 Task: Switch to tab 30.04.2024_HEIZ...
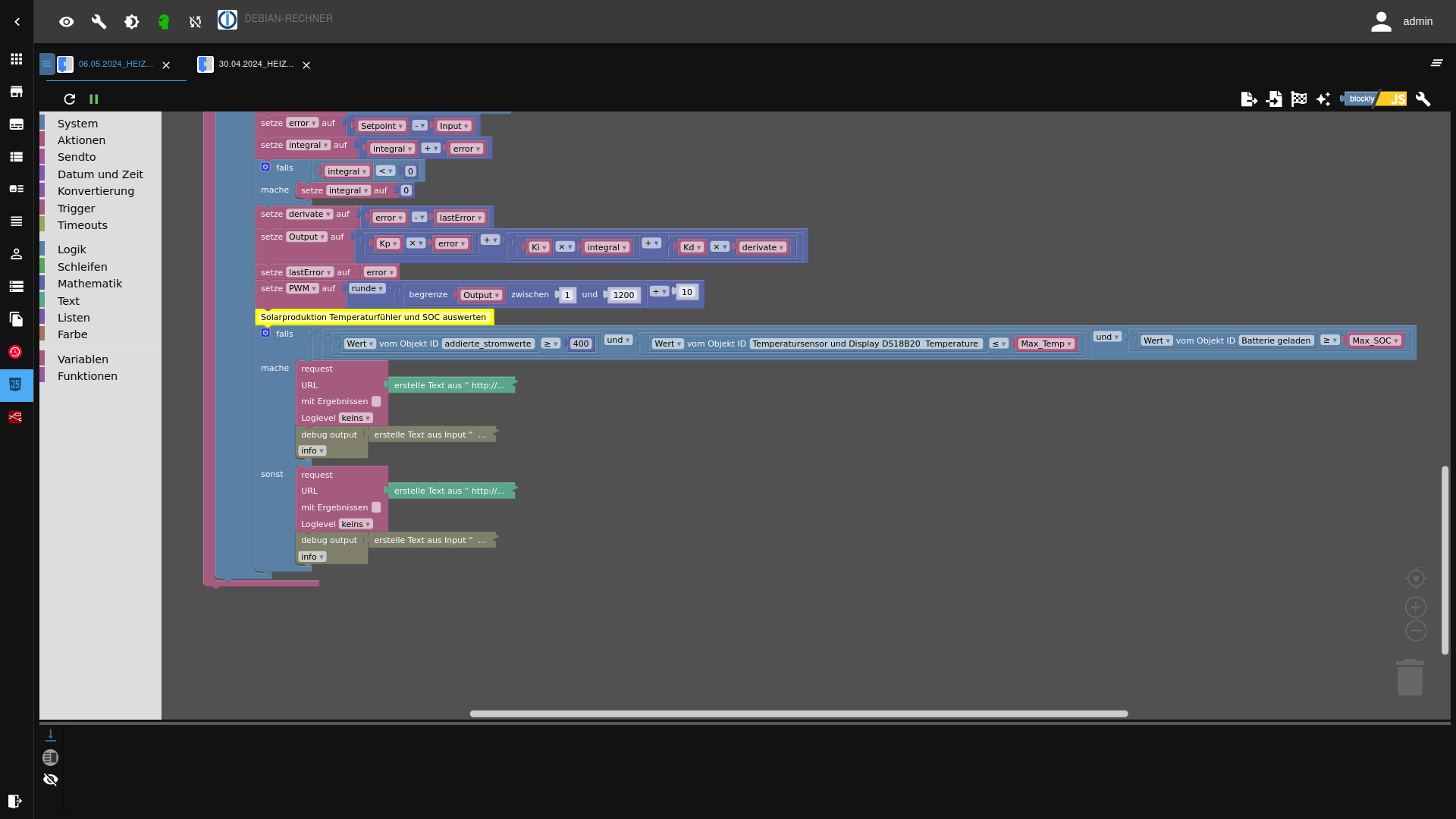256,64
